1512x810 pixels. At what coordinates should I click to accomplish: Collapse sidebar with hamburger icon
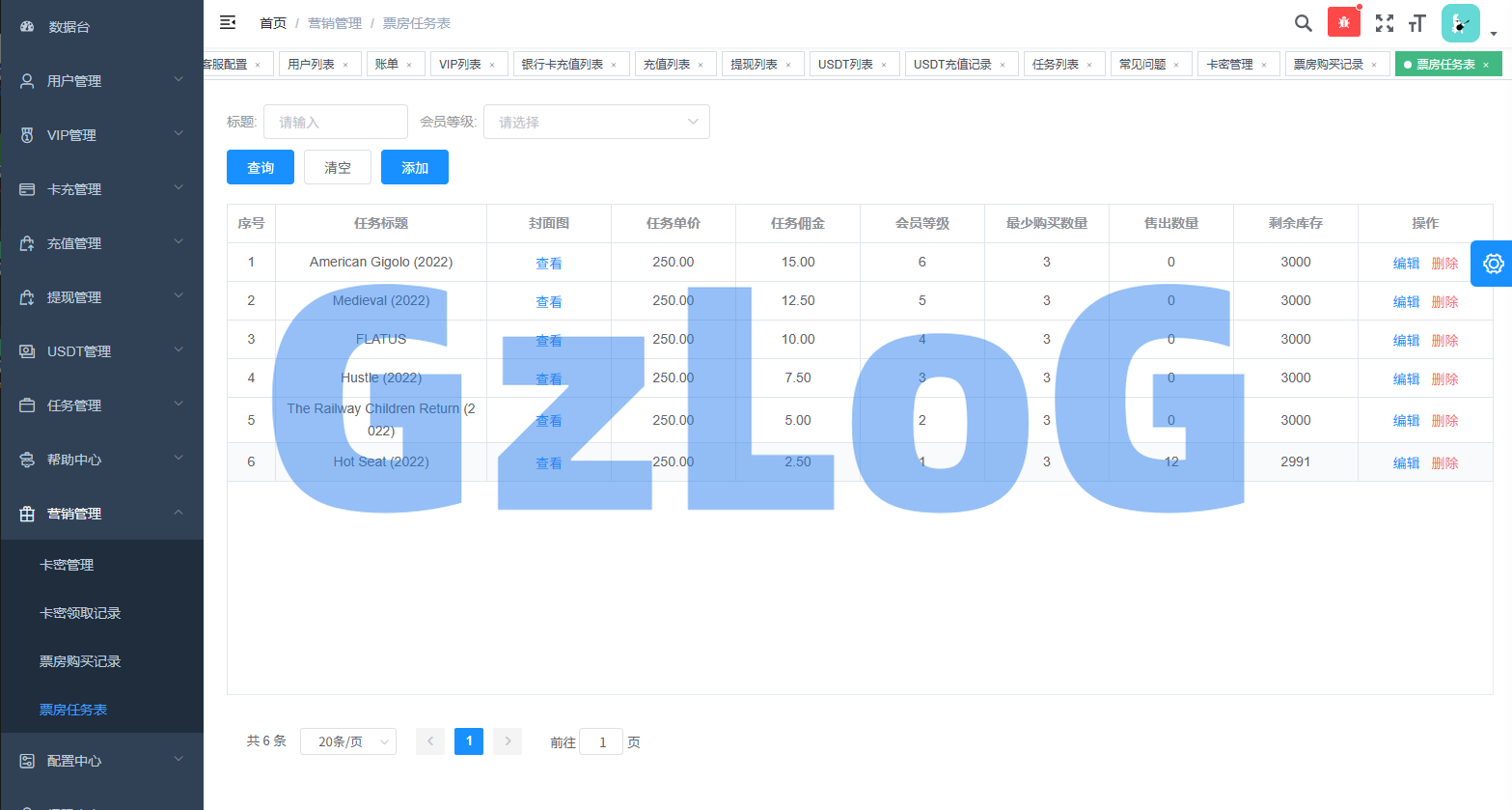click(228, 22)
